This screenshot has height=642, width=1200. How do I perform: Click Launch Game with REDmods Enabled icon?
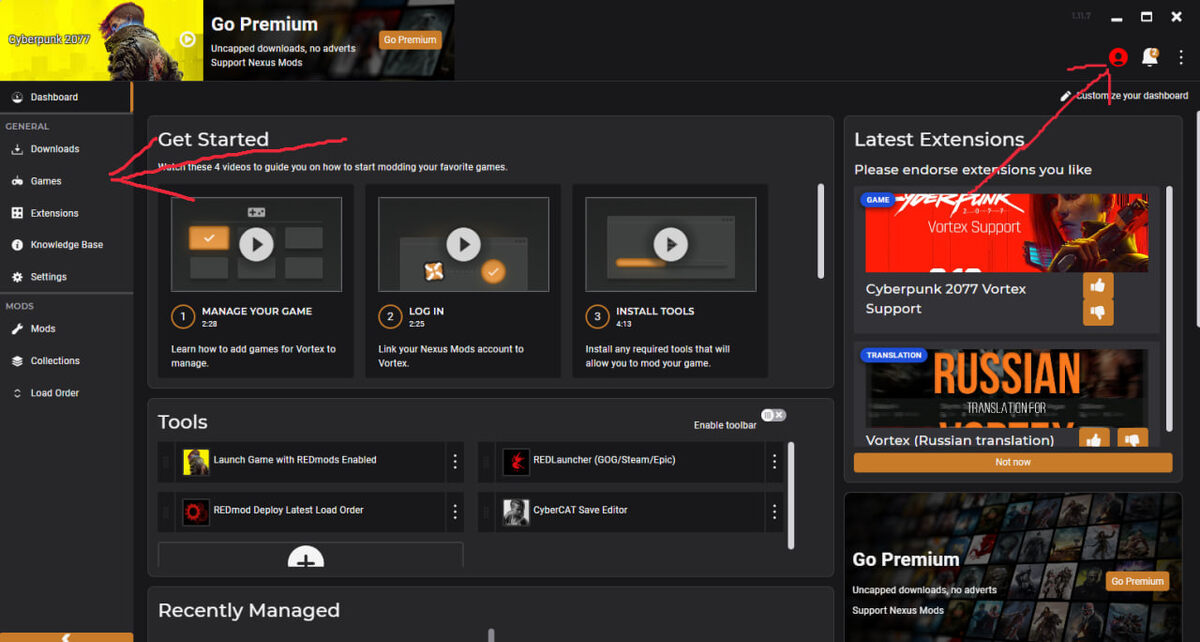196,461
